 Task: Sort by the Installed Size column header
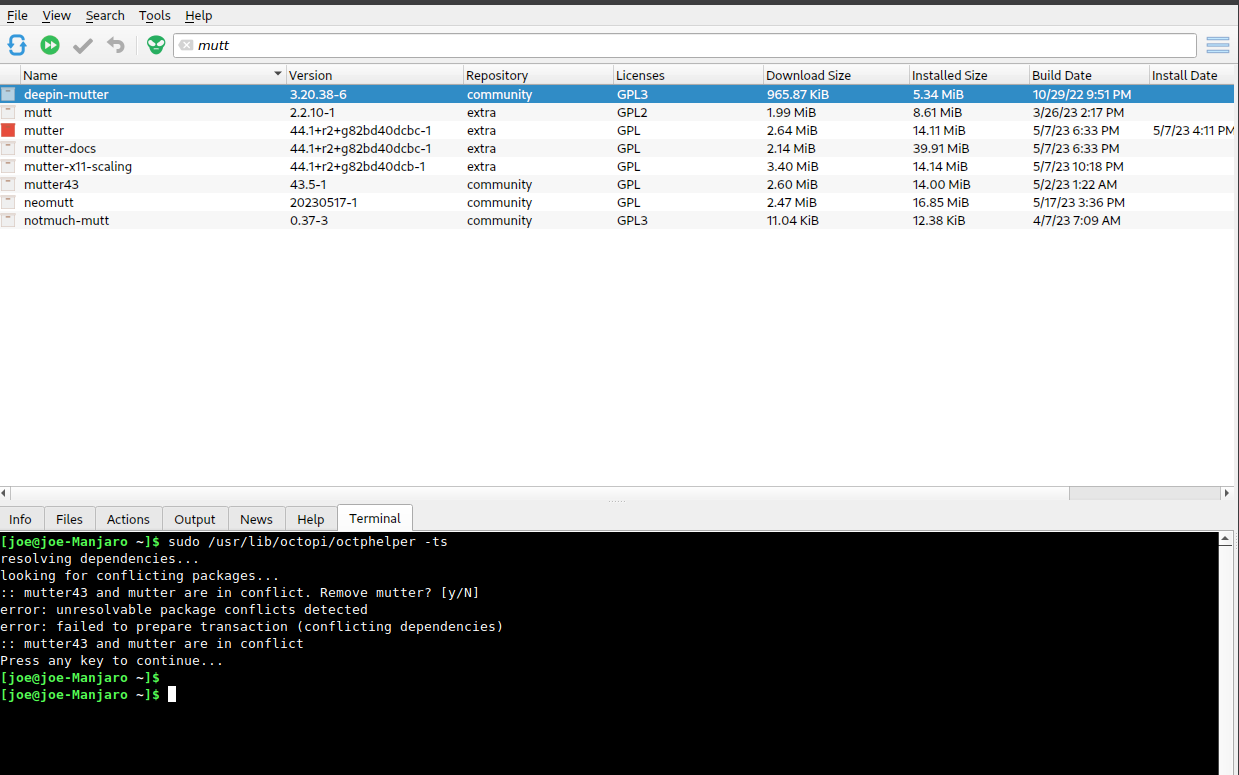(x=969, y=75)
